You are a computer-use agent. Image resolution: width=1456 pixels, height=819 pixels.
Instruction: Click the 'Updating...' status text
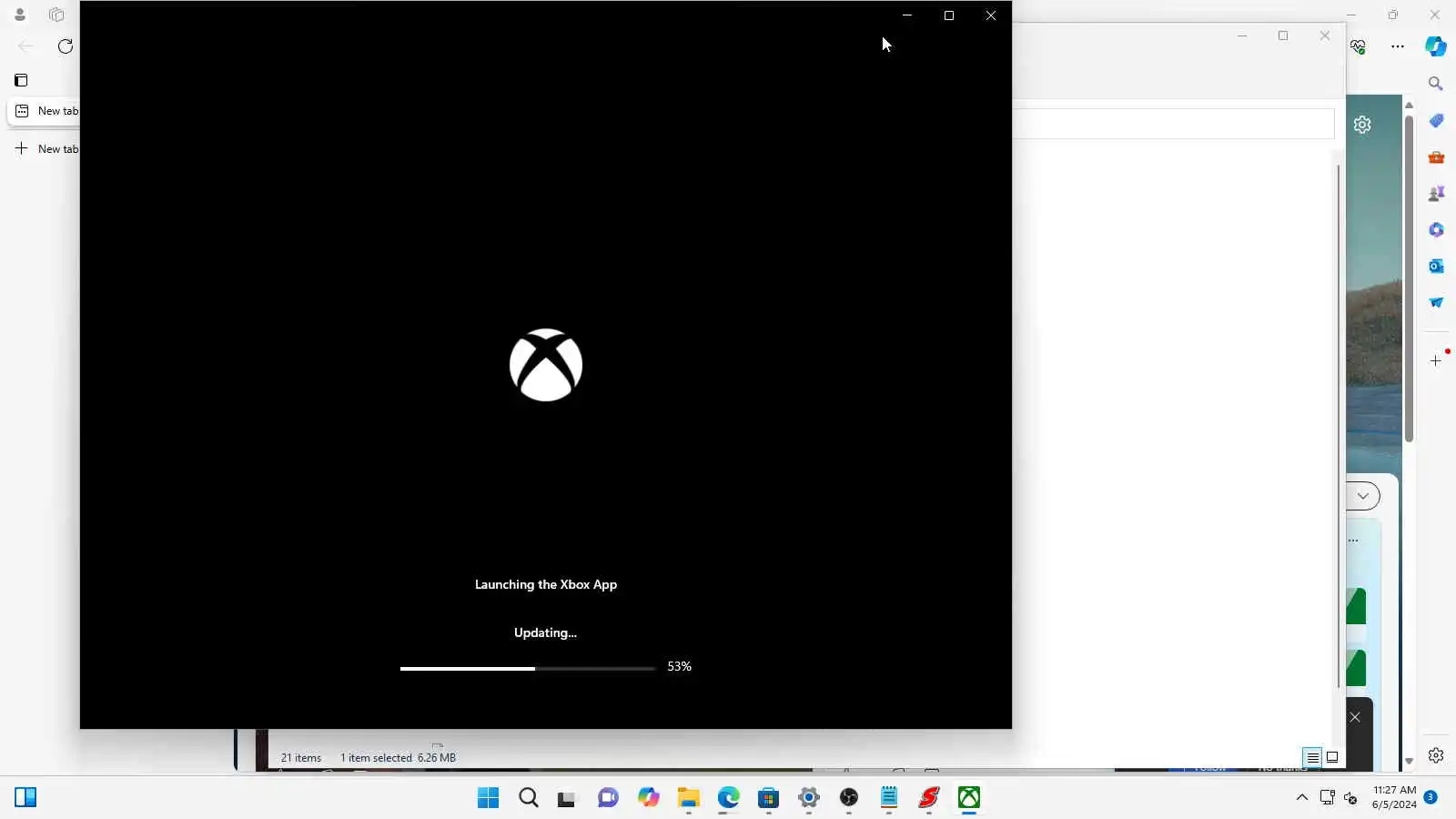point(545,632)
